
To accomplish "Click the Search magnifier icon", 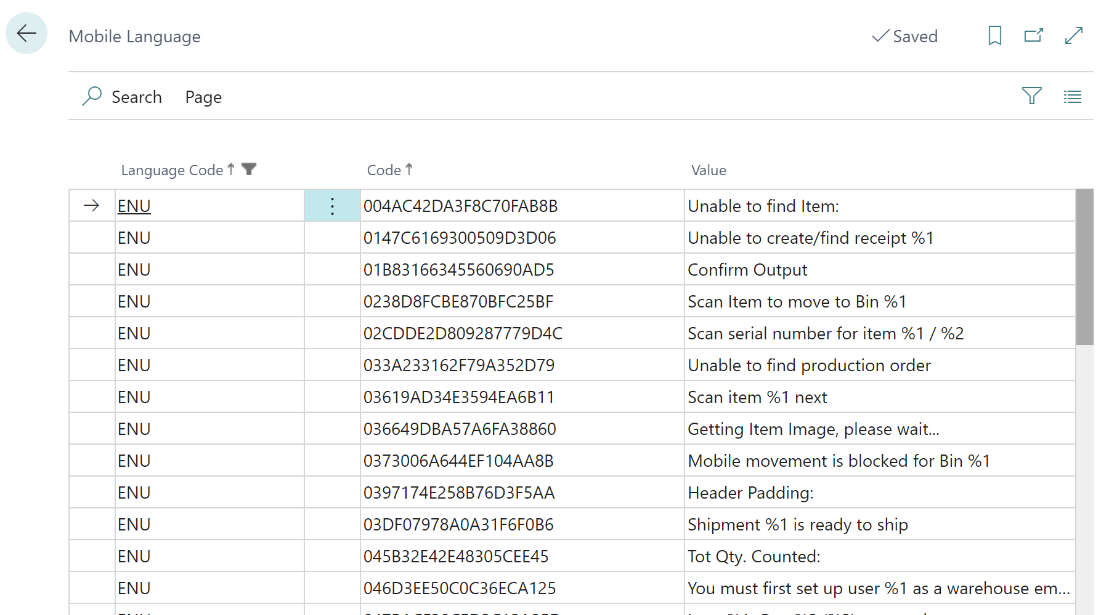I will pyautogui.click(x=92, y=96).
